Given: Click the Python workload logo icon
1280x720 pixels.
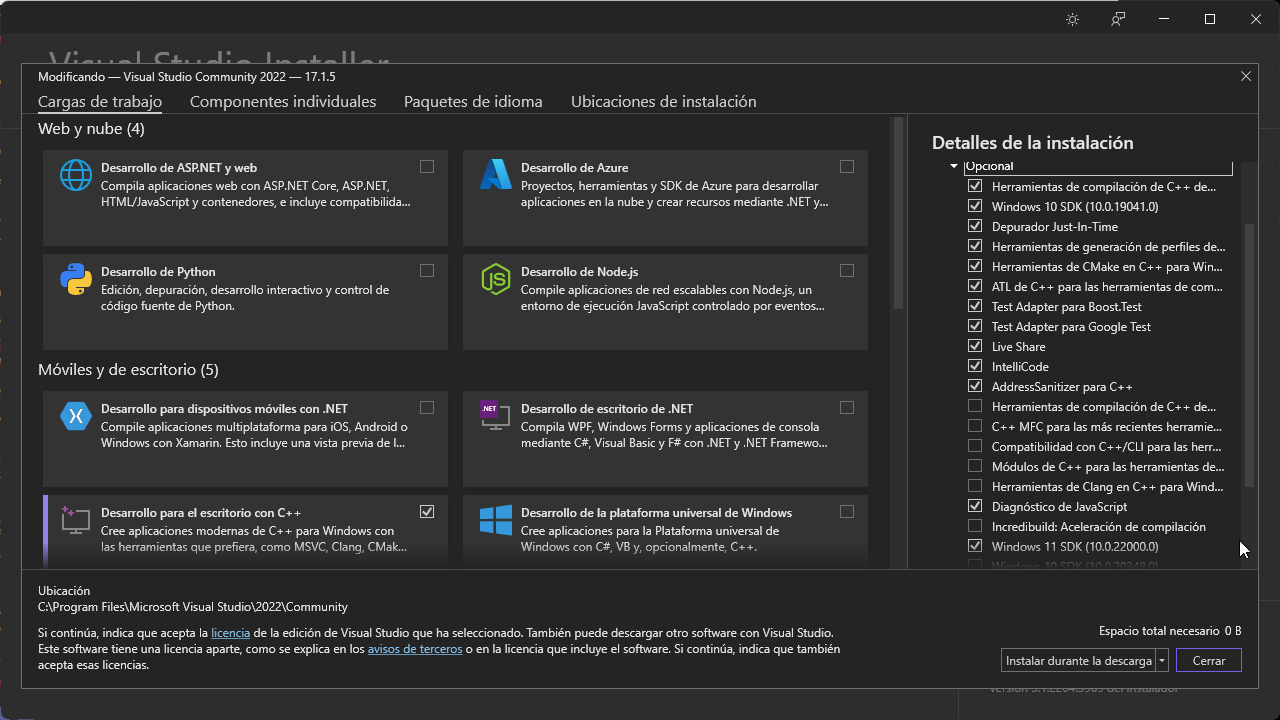Looking at the screenshot, I should click(x=76, y=279).
